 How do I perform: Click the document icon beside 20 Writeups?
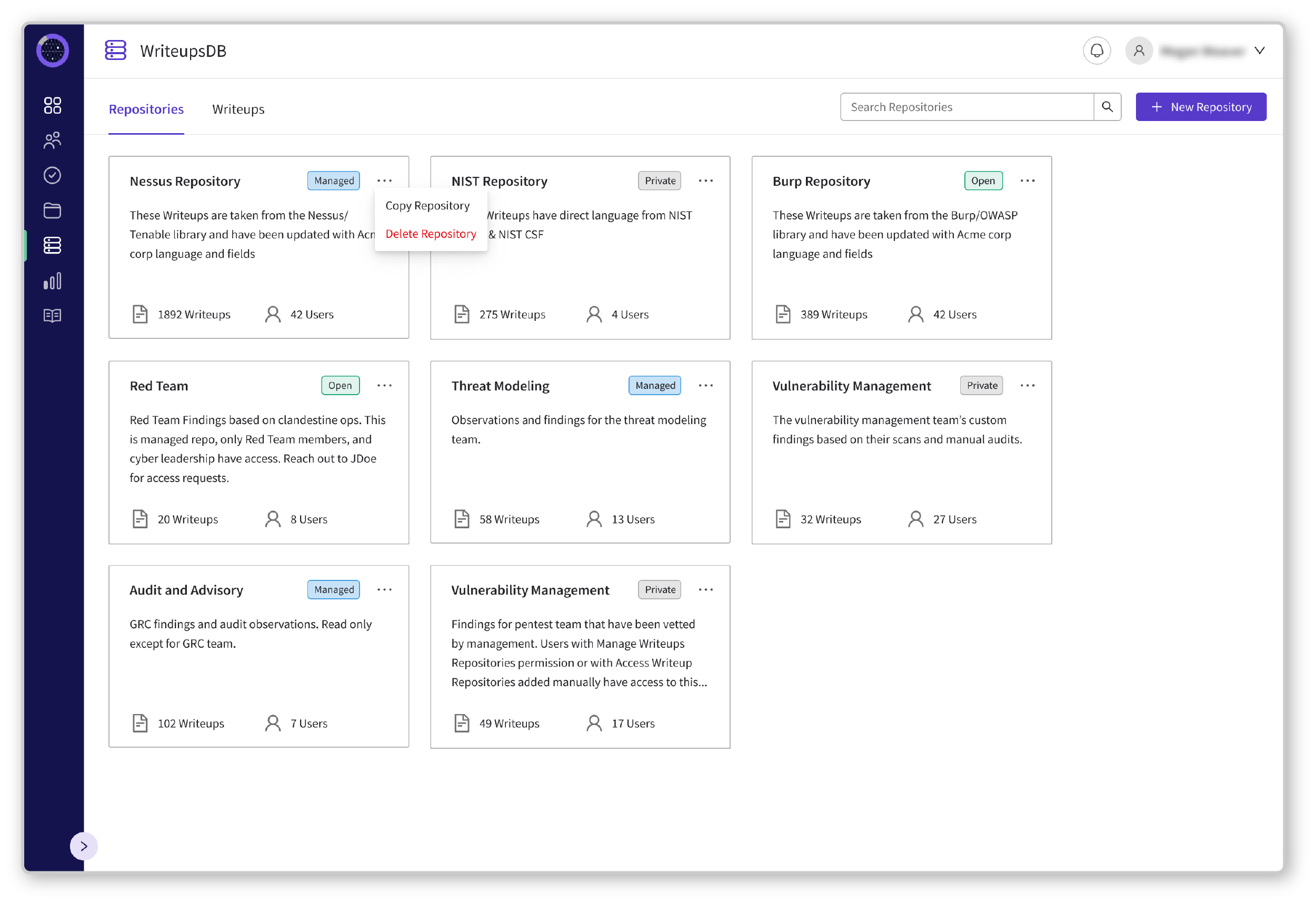pyautogui.click(x=140, y=519)
